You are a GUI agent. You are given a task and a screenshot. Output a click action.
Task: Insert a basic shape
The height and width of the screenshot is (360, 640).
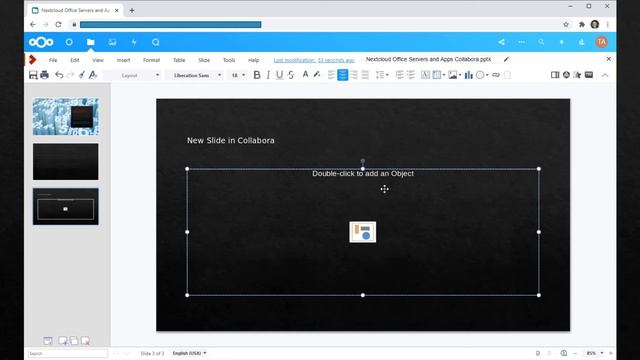coord(480,75)
